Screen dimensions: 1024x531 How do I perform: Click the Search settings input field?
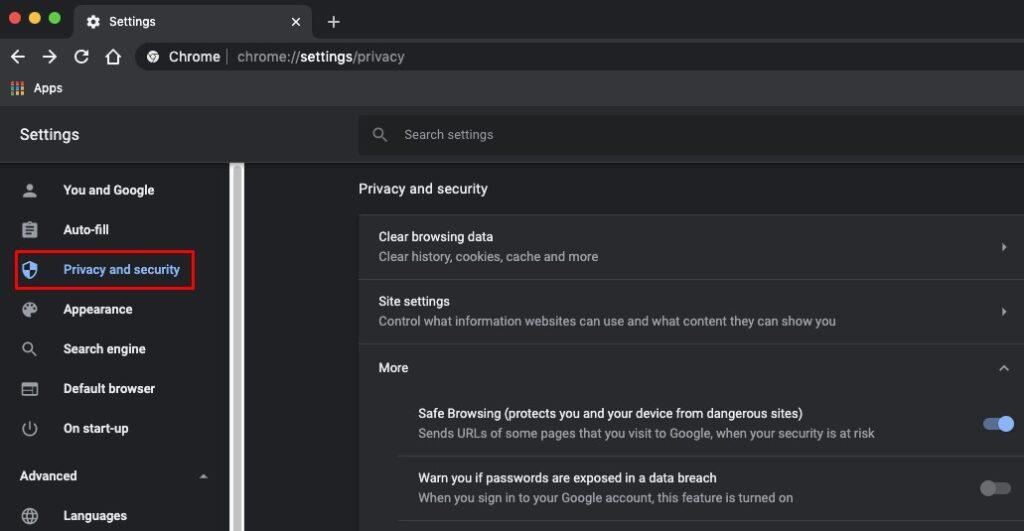(691, 135)
